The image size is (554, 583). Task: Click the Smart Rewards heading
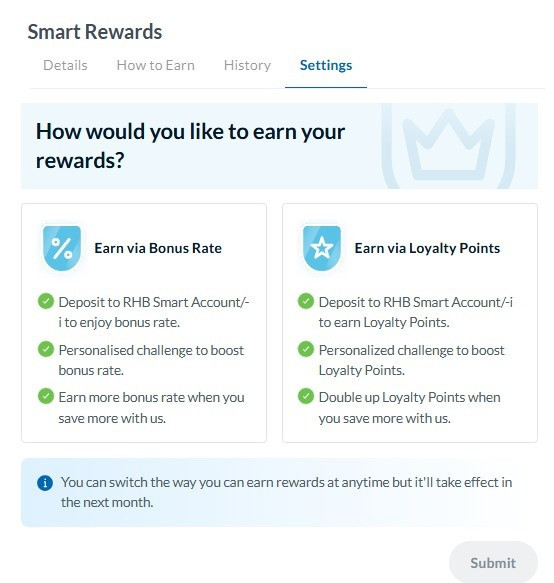click(x=95, y=32)
